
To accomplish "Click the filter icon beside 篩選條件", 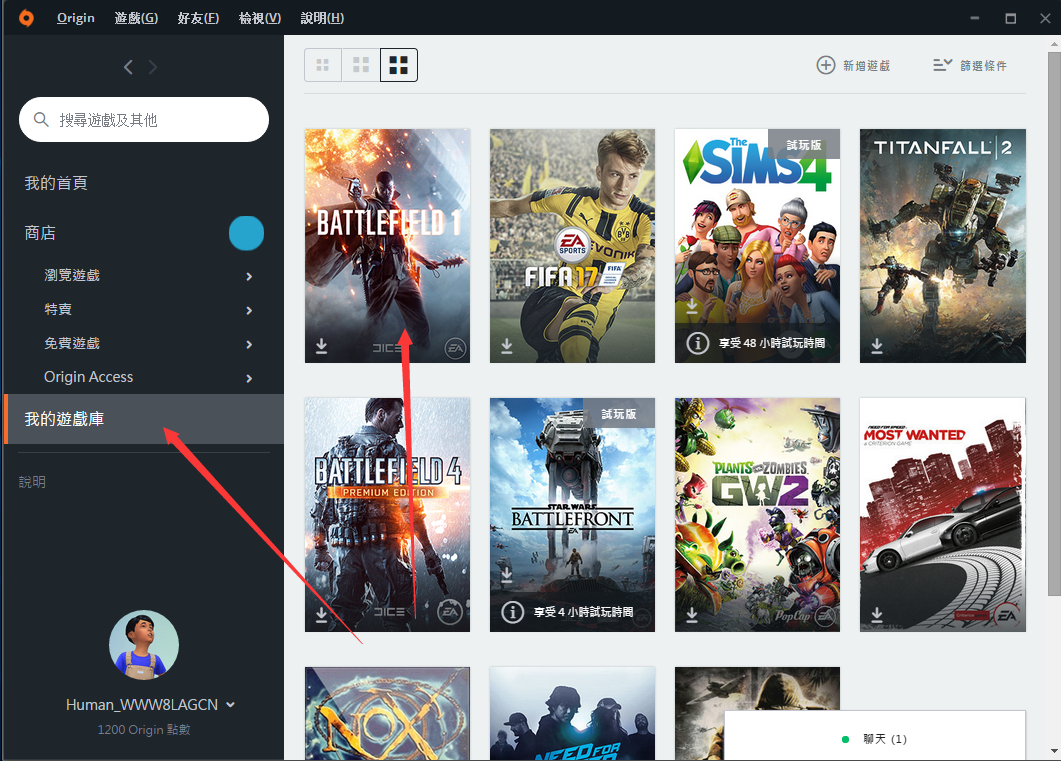I will click(943, 65).
